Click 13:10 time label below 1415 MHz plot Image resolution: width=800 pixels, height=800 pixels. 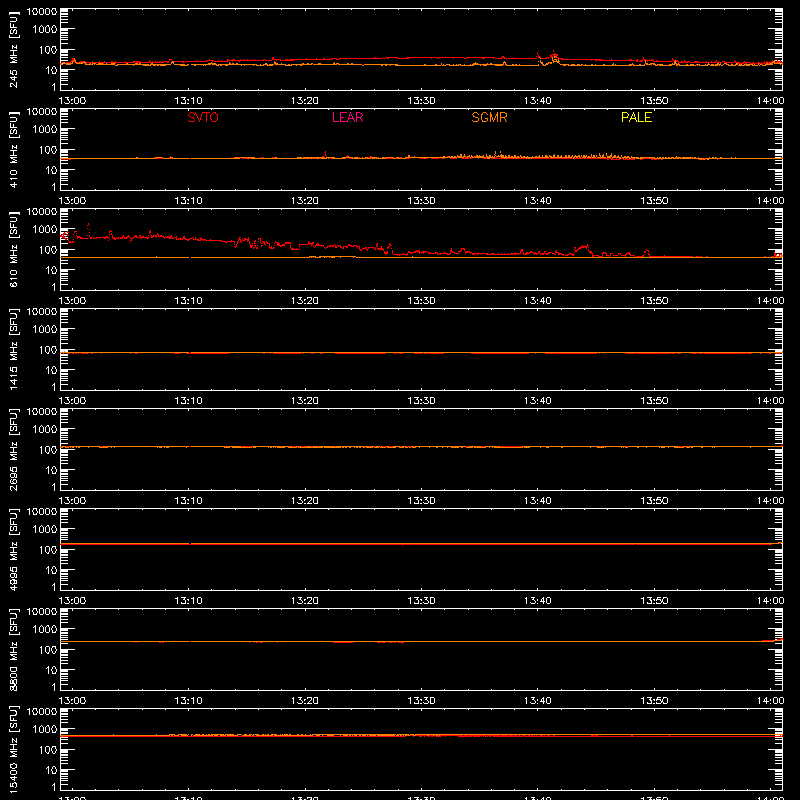tap(189, 401)
